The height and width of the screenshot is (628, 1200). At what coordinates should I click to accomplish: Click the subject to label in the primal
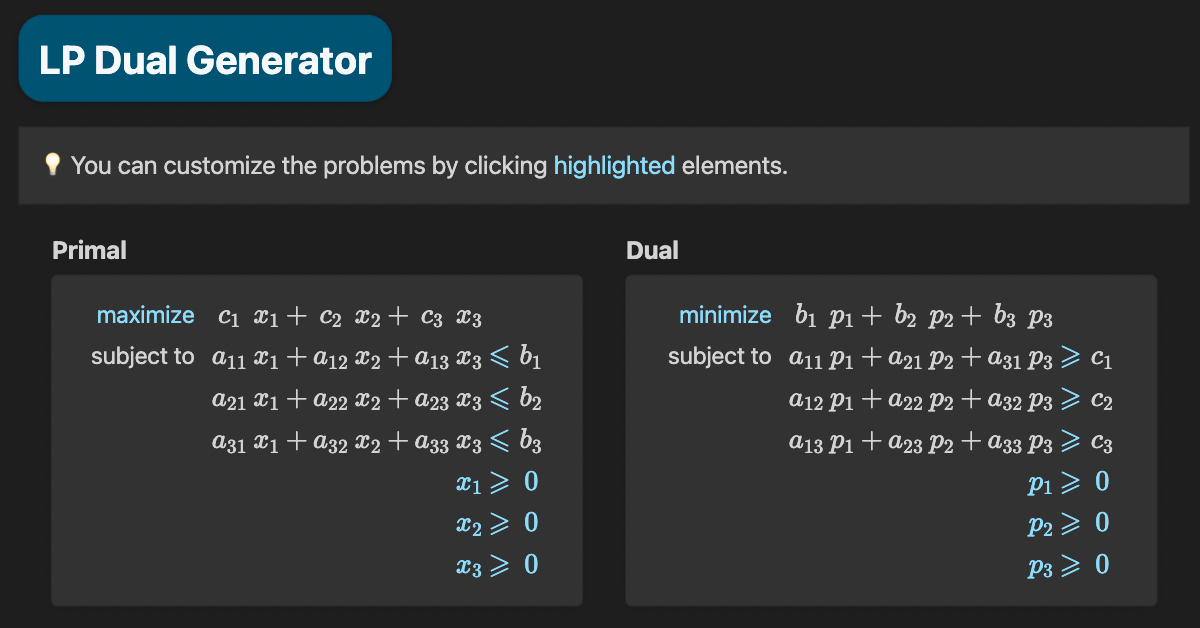[x=143, y=355]
